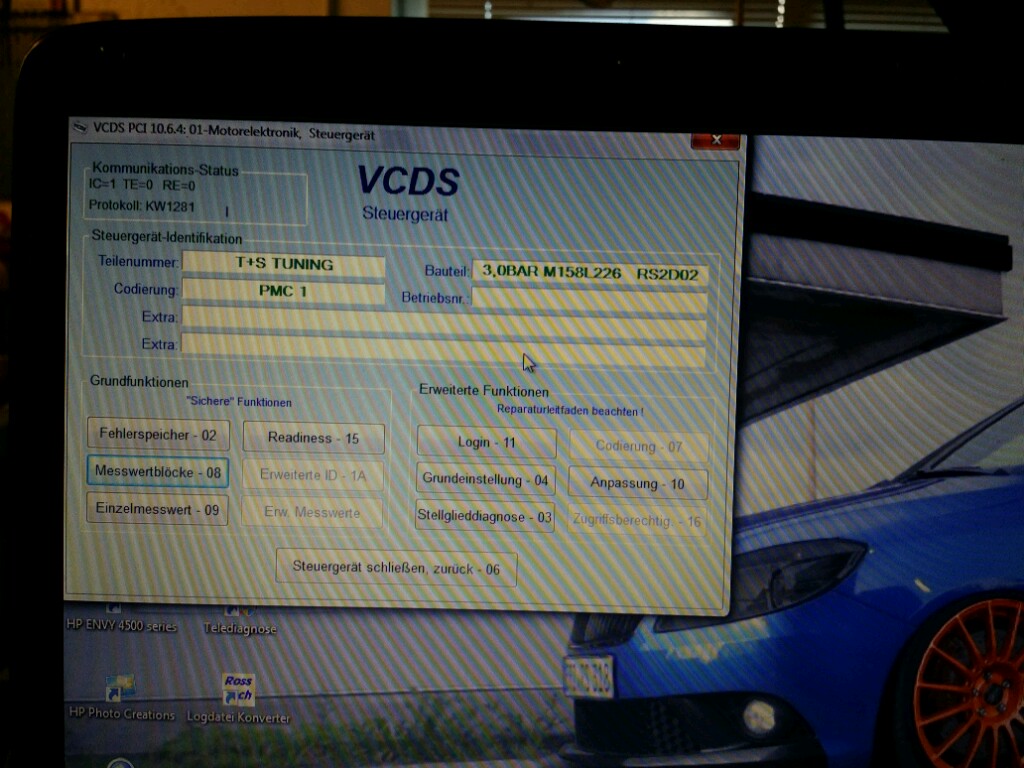Select the Bauteil field with 3,0BAR text

click(x=590, y=272)
